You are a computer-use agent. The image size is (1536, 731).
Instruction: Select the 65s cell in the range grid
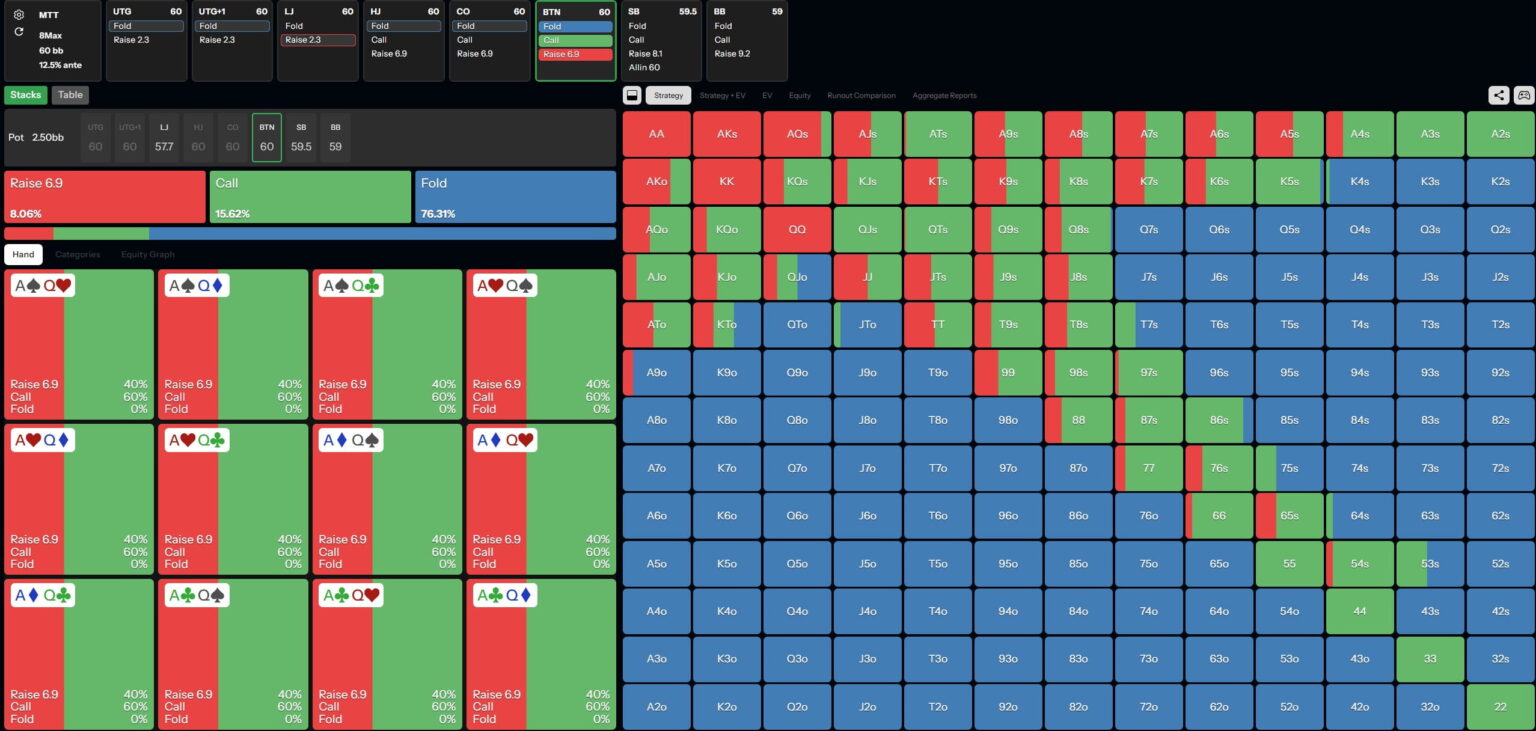(x=1289, y=516)
